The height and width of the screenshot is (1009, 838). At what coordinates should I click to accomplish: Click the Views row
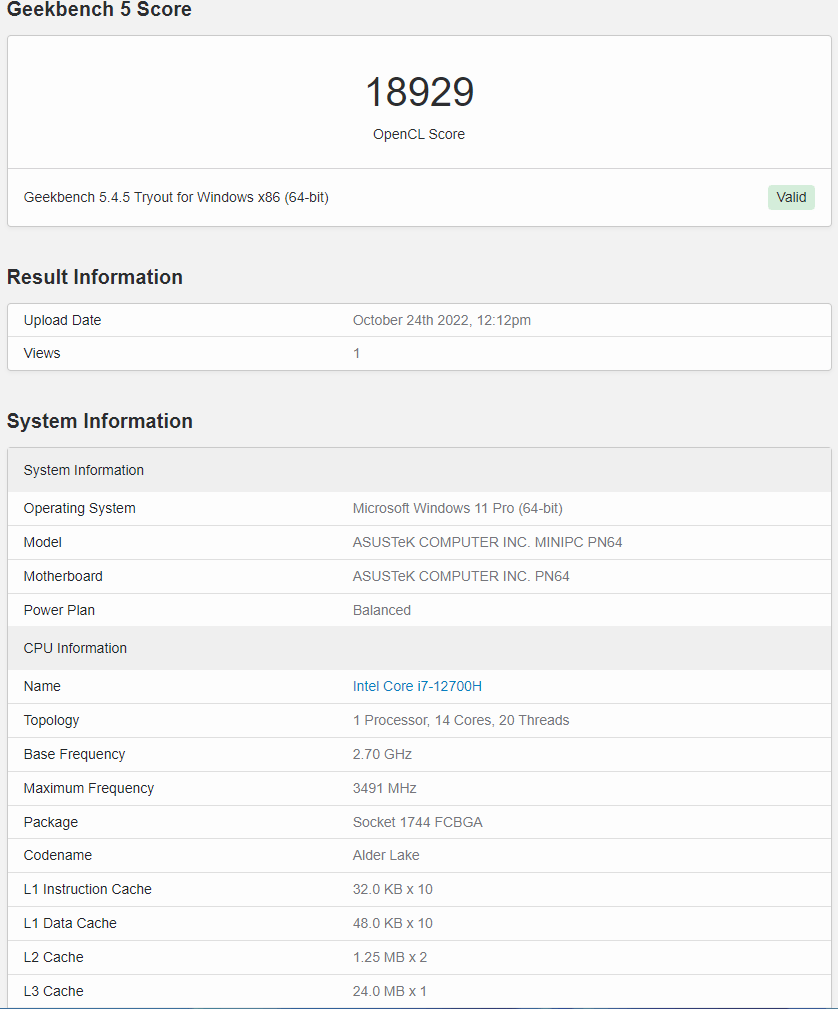click(419, 353)
